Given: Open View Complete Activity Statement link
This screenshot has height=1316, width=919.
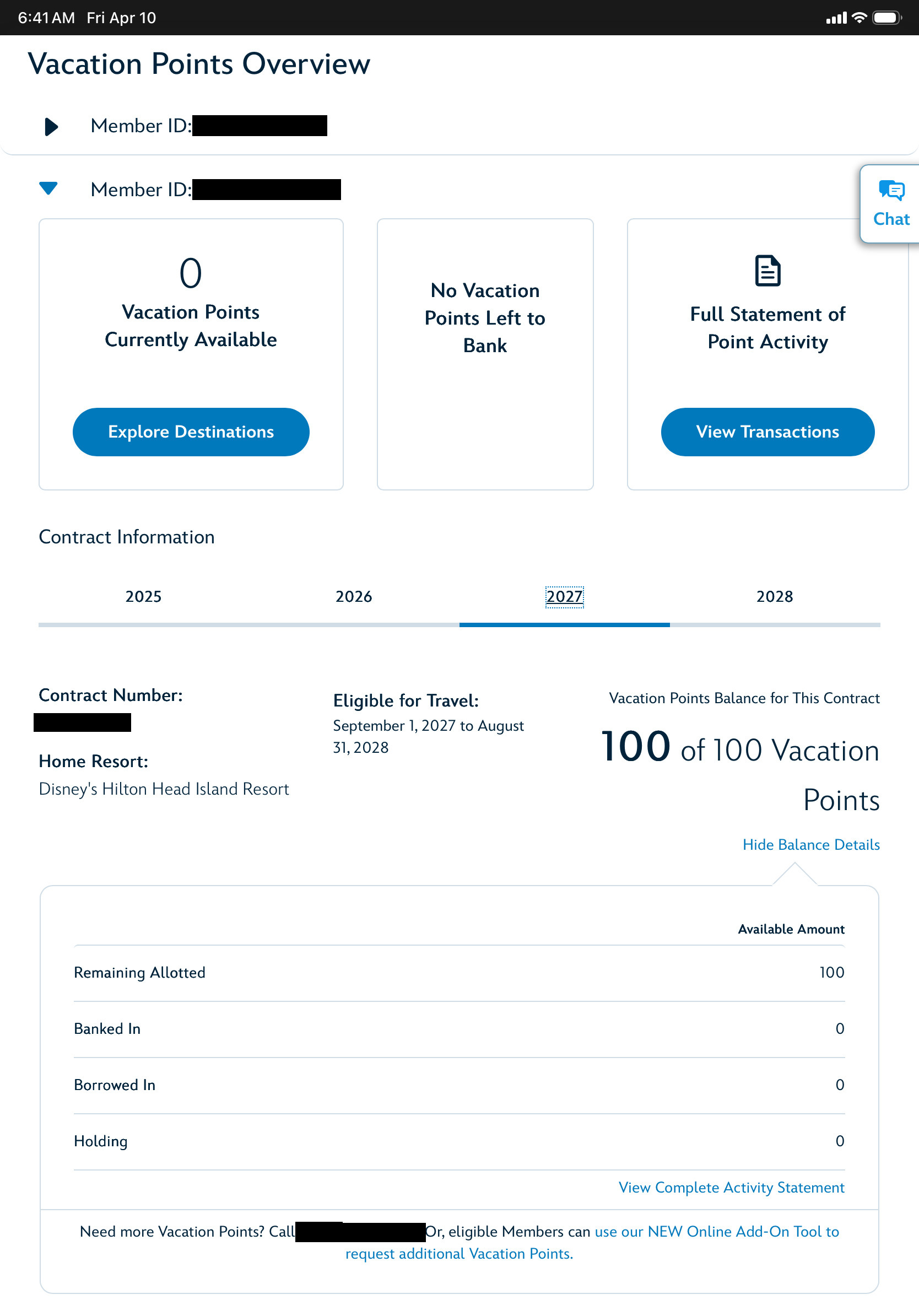Looking at the screenshot, I should [731, 1187].
